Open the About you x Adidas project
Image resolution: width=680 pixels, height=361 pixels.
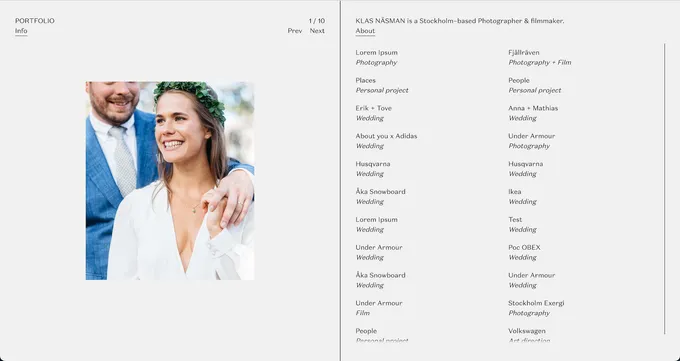386,141
